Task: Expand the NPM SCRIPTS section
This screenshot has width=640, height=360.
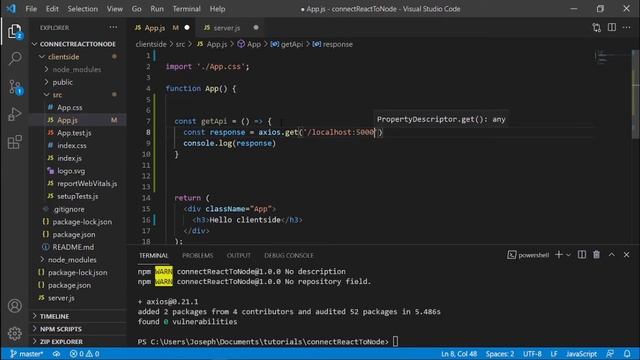Action: pyautogui.click(x=60, y=329)
